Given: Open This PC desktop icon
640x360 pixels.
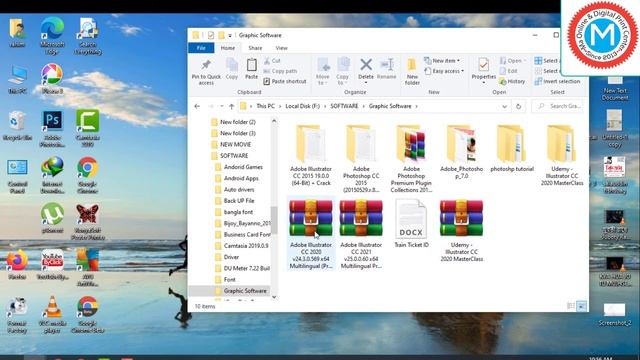Looking at the screenshot, I should click(17, 79).
